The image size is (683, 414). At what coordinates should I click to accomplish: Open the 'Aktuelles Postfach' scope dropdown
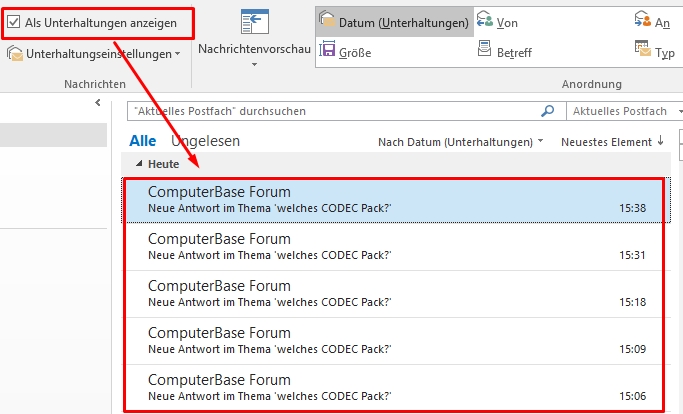[x=624, y=111]
